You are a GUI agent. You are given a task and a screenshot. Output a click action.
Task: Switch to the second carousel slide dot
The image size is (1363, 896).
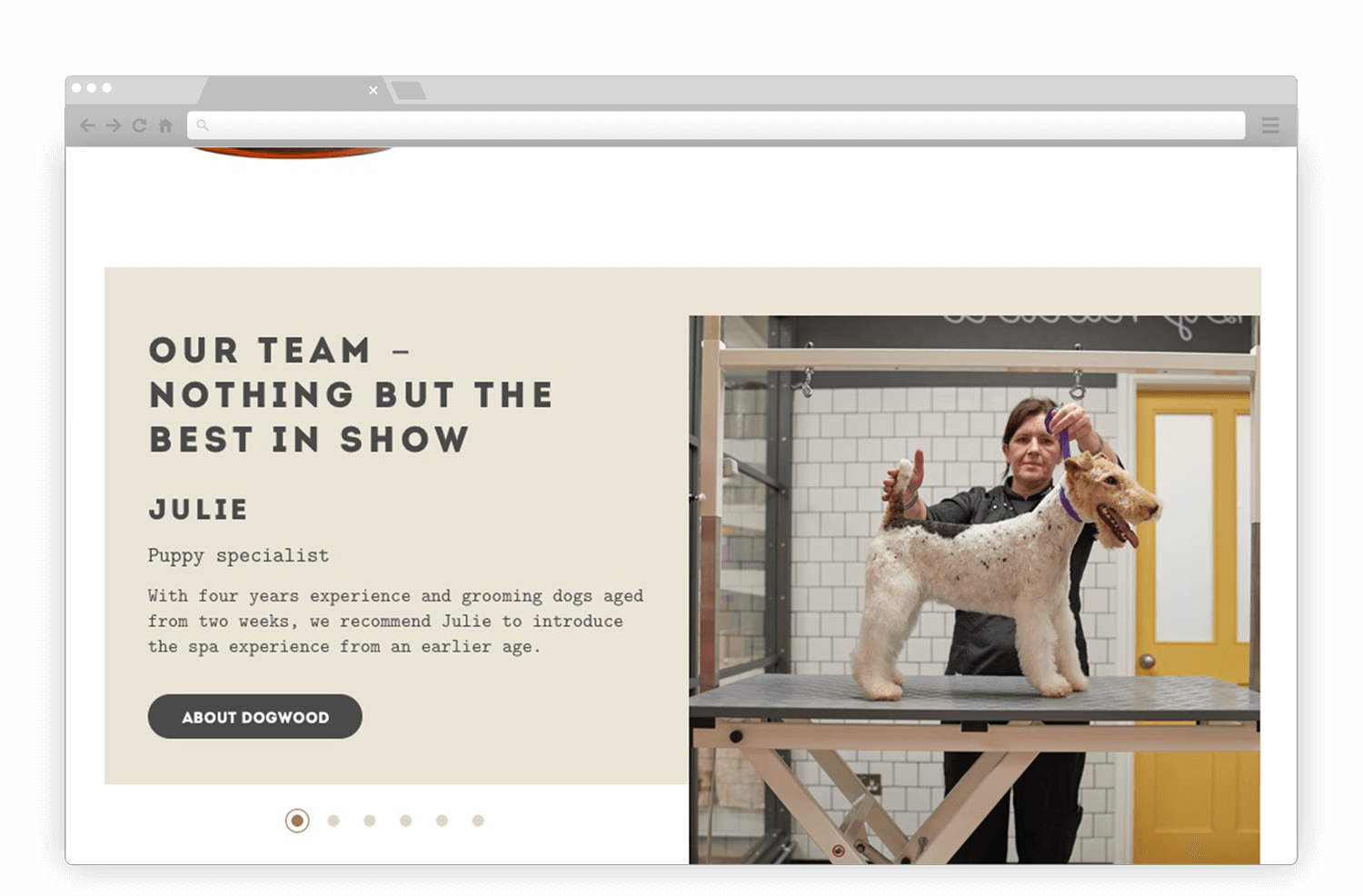click(333, 821)
